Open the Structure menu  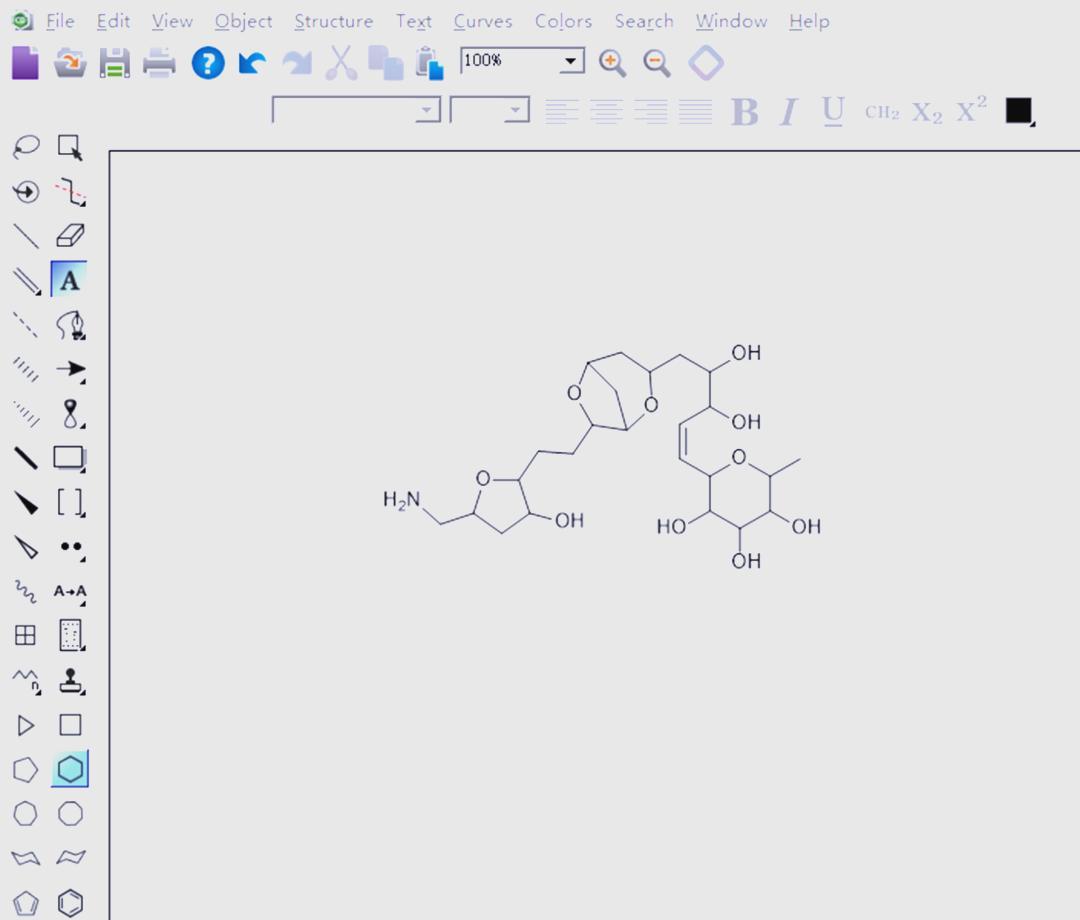(x=333, y=21)
